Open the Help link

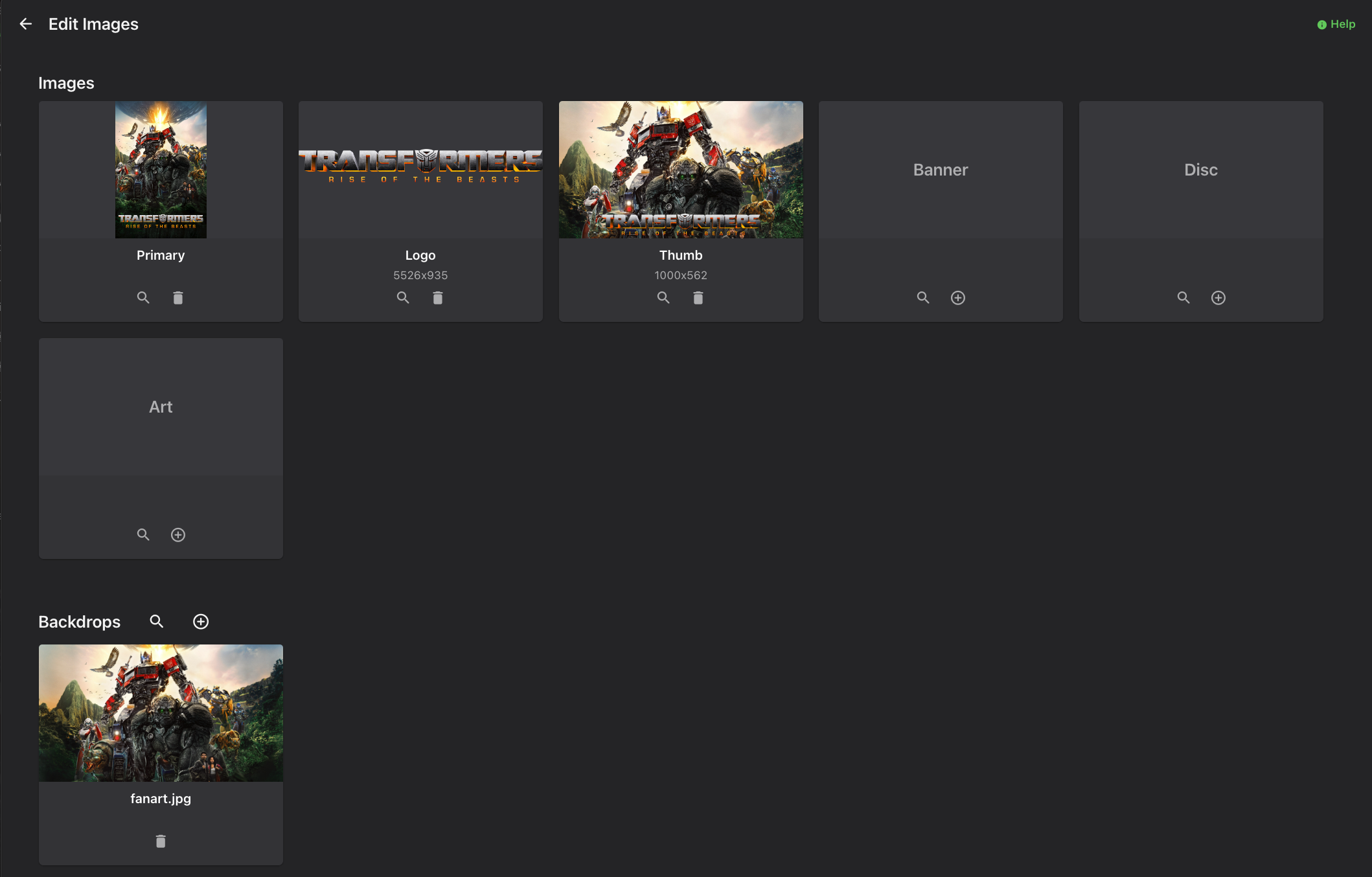1336,24
